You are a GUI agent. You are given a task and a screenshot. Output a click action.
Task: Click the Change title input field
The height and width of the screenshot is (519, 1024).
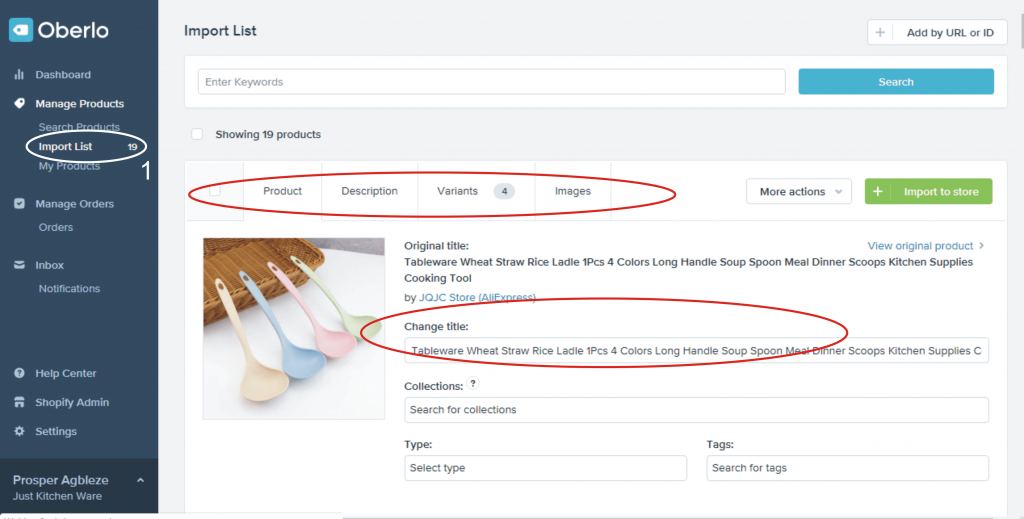[x=696, y=351]
